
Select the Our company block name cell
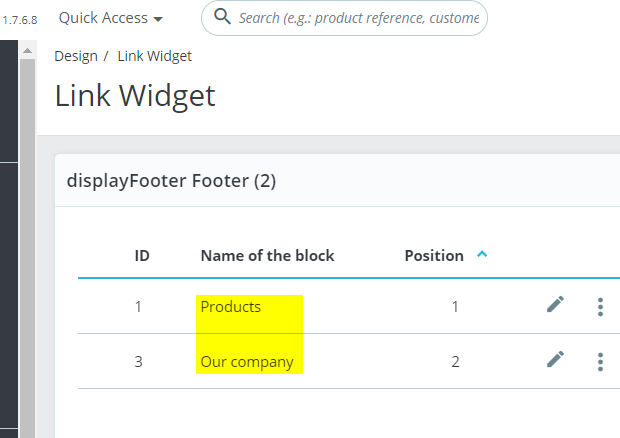tap(247, 361)
